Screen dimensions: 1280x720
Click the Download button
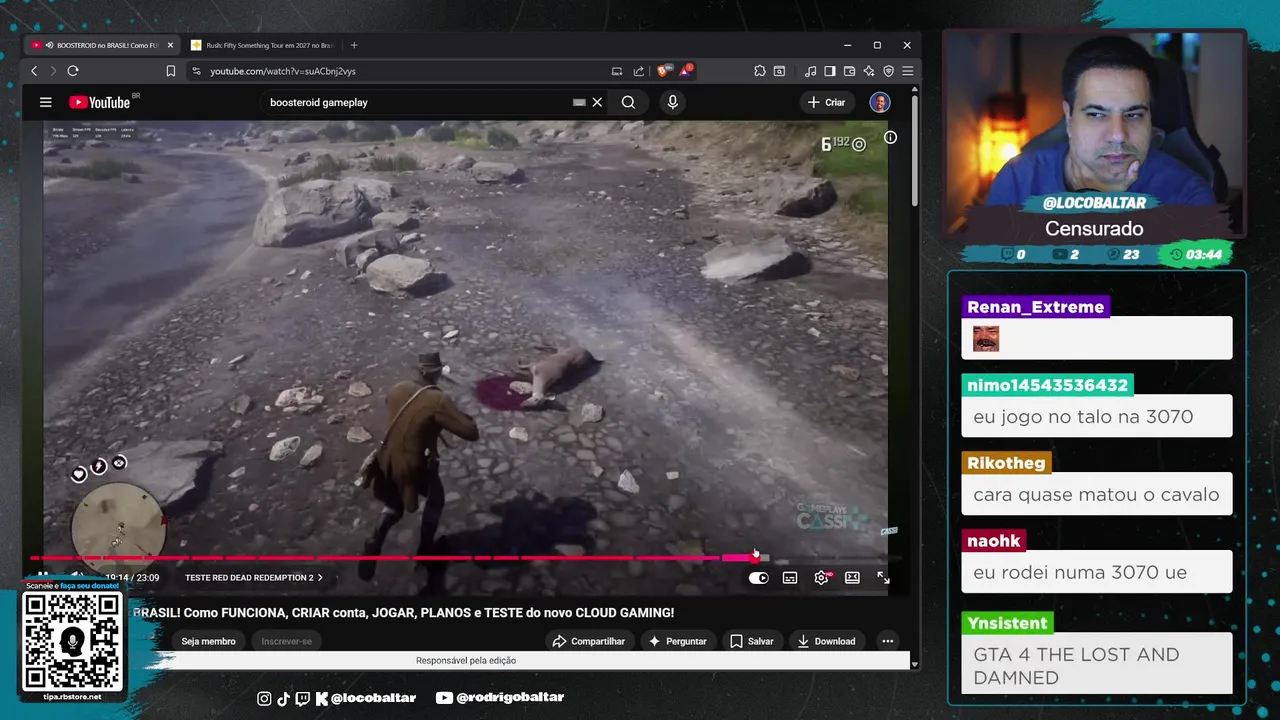[826, 641]
